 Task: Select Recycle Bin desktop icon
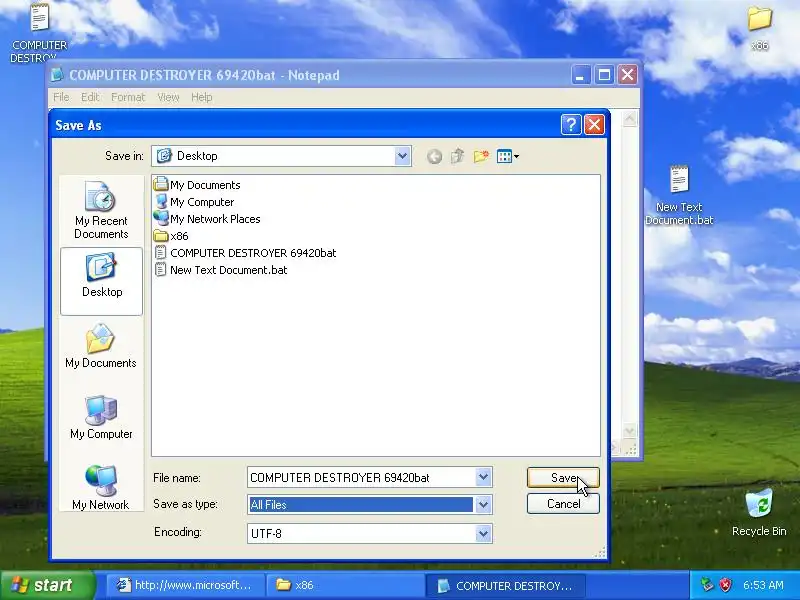point(759,513)
